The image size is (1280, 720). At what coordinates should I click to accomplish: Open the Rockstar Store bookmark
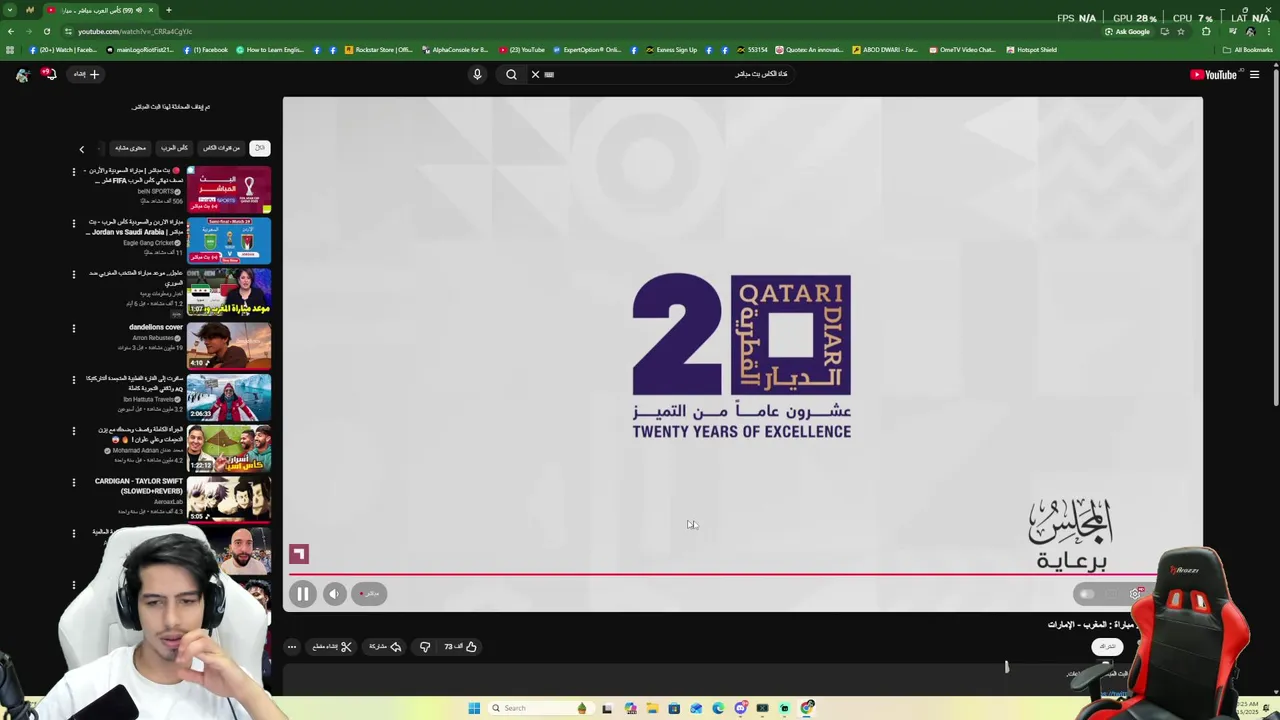click(378, 50)
